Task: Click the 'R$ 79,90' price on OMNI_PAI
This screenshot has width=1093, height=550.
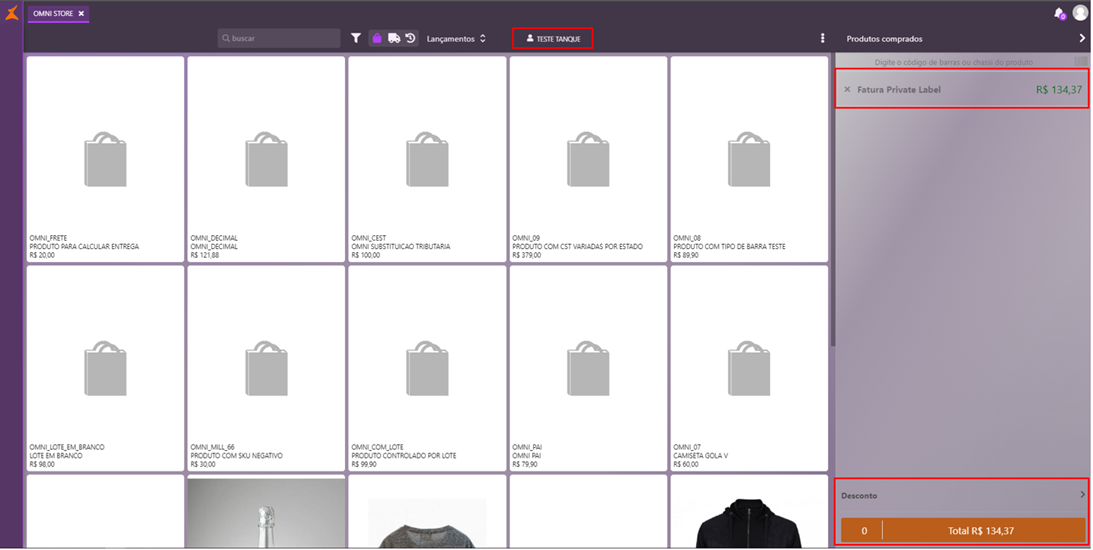Action: point(525,464)
